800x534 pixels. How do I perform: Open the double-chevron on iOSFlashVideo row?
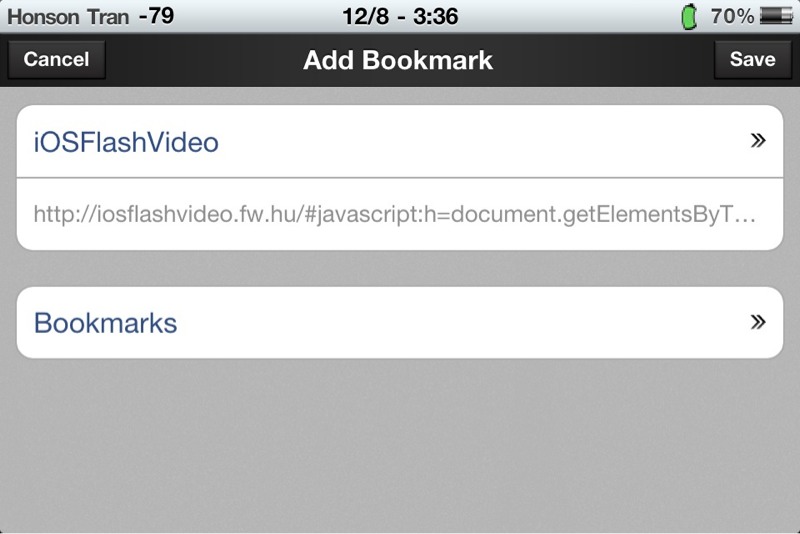coord(758,140)
